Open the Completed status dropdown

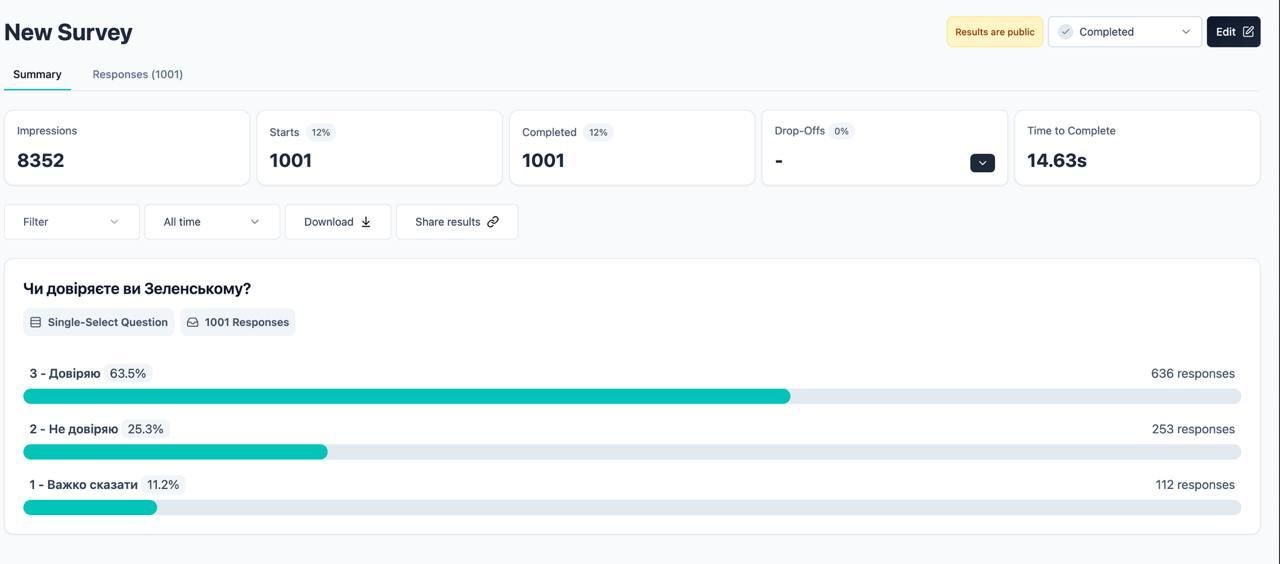(x=1124, y=32)
